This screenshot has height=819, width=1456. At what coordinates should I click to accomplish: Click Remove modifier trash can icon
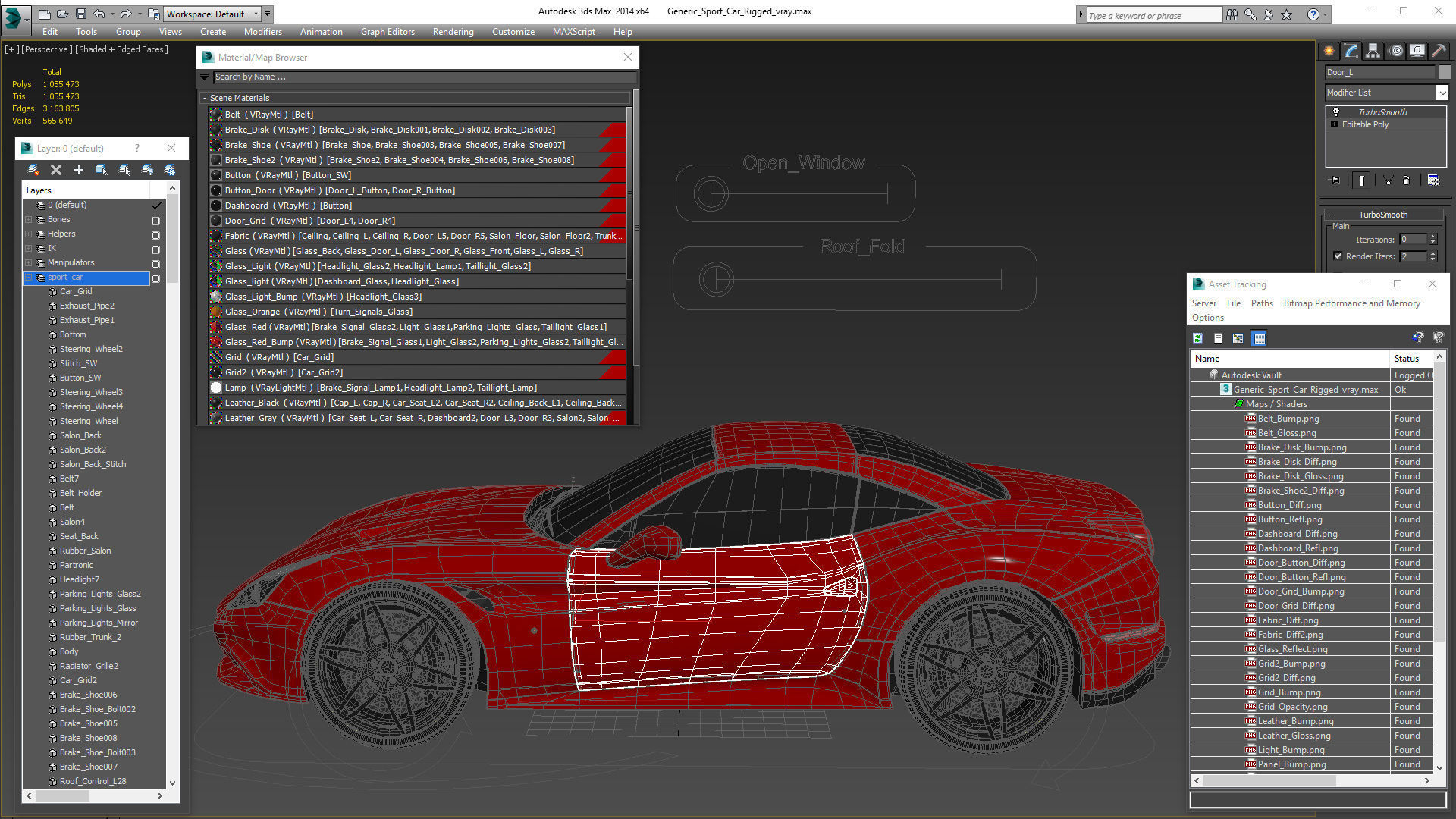1407,180
